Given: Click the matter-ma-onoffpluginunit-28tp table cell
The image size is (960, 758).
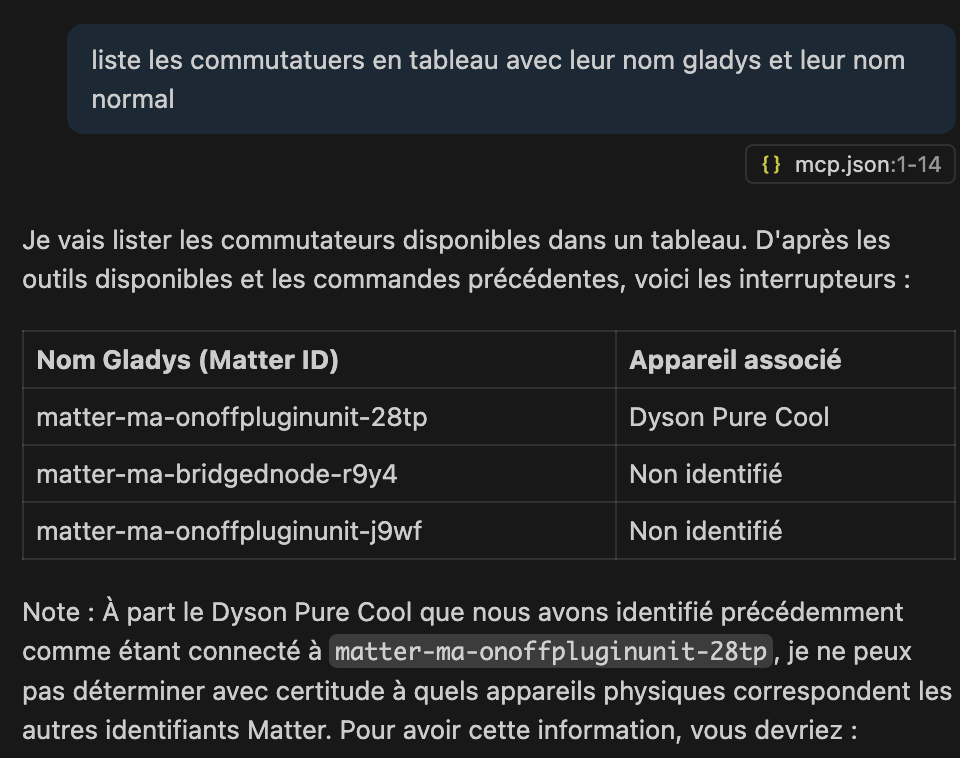Looking at the screenshot, I should 319,417.
